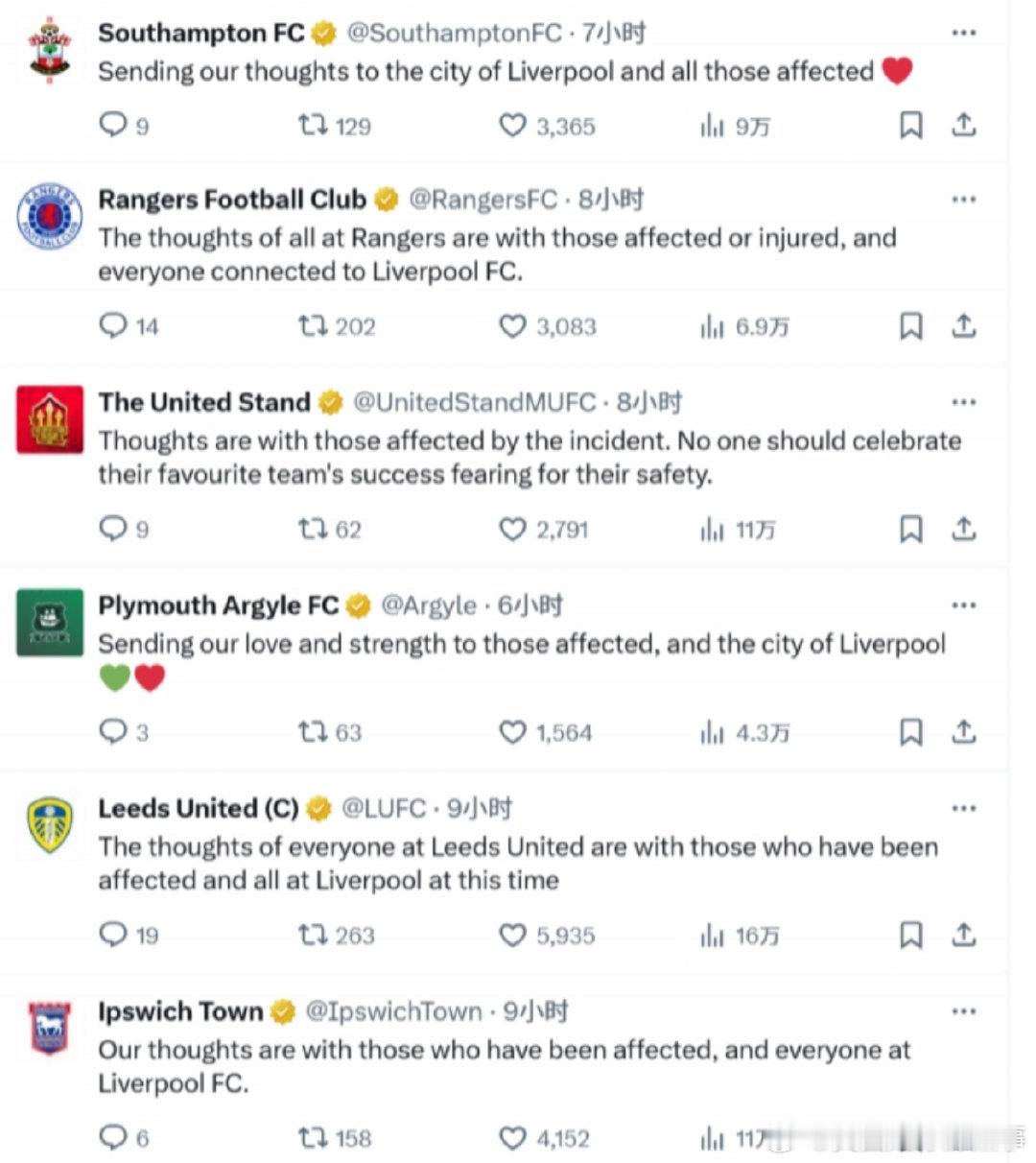Open more options on The United Stand tweet
The width and height of the screenshot is (1036, 1163).
pos(963,402)
